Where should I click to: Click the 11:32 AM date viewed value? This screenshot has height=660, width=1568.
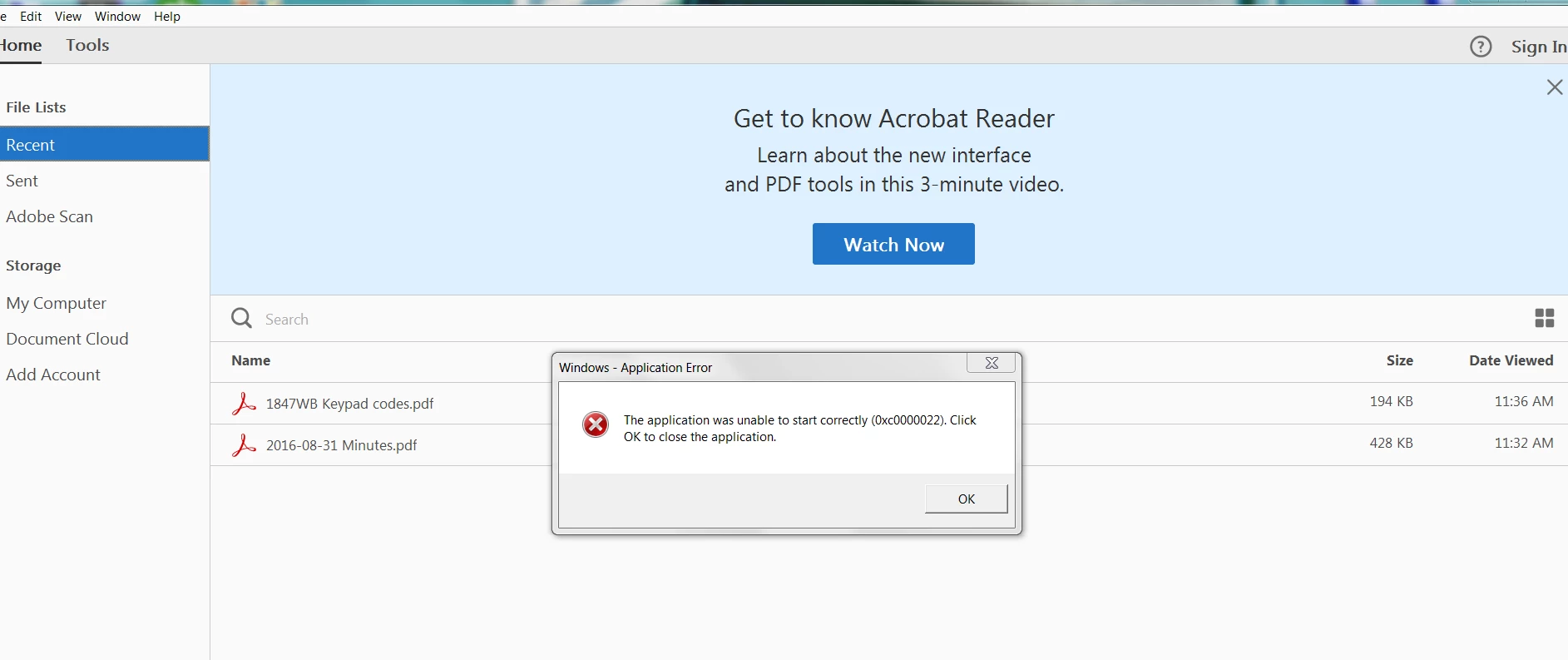1523,443
